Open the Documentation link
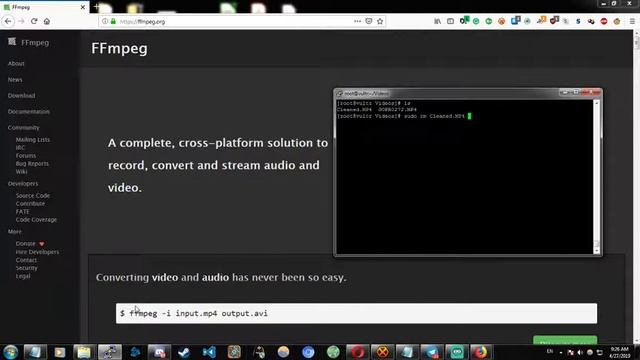Image resolution: width=640 pixels, height=360 pixels. [x=29, y=111]
